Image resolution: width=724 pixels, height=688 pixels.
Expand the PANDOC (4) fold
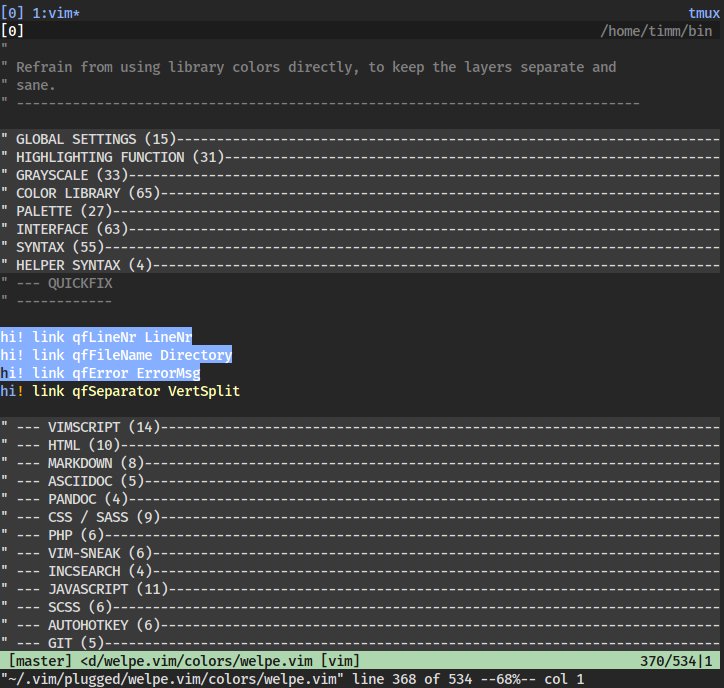[360, 499]
